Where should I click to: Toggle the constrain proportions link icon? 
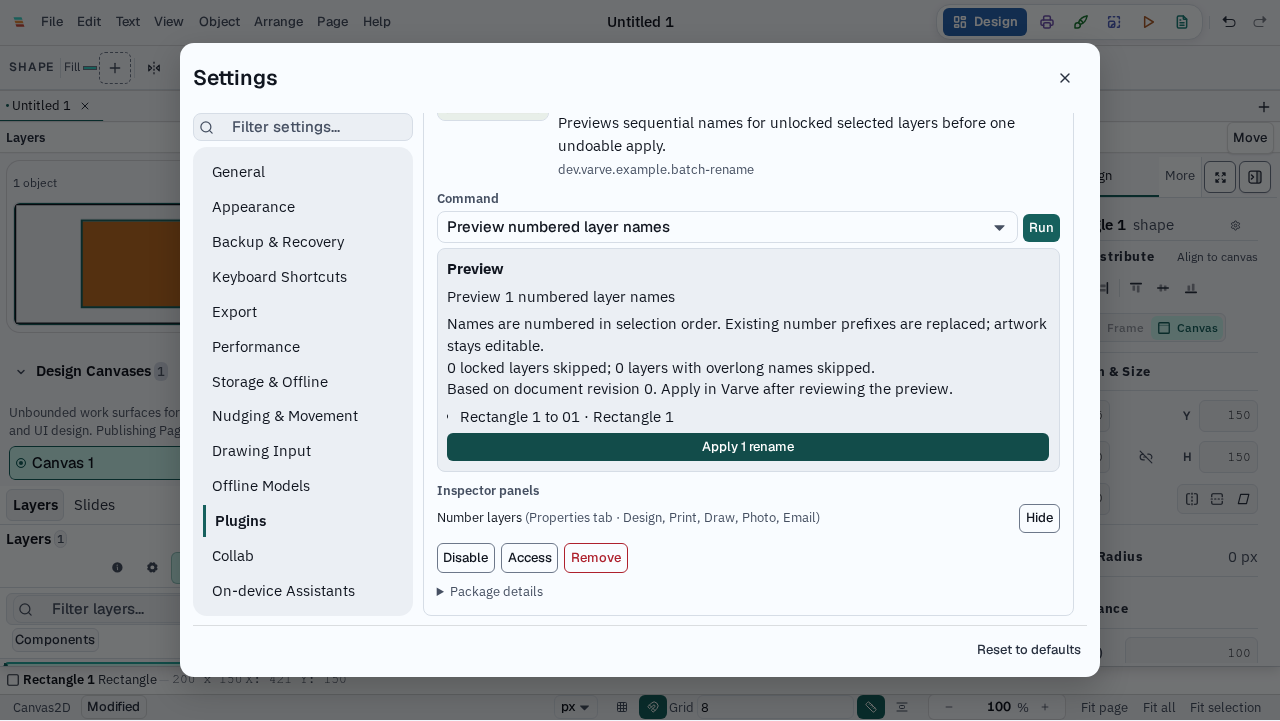coord(1146,457)
